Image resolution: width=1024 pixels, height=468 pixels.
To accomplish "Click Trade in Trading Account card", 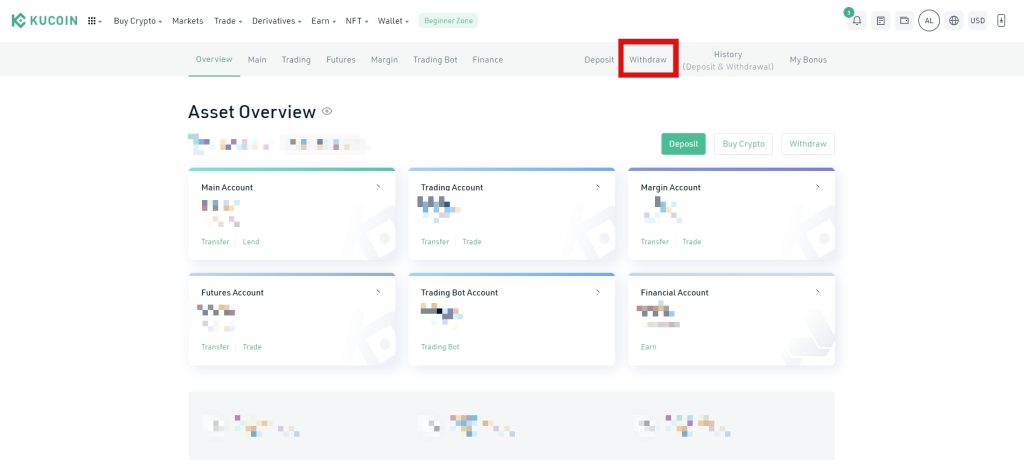I will tap(472, 242).
